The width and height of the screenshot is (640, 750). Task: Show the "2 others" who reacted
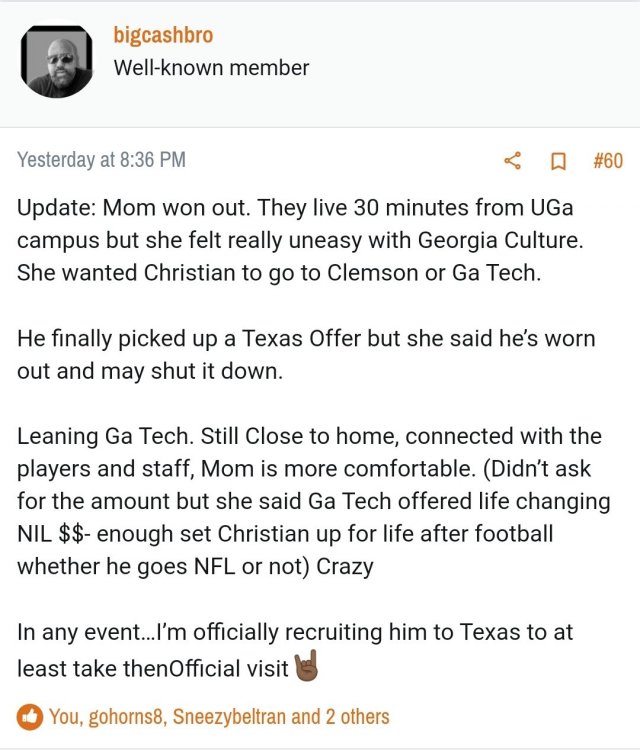click(357, 716)
